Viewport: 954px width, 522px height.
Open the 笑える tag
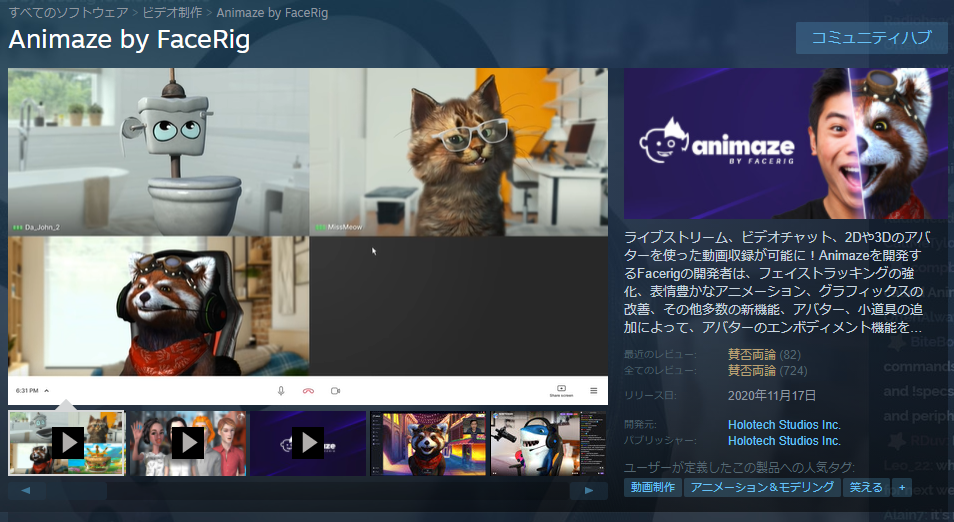coord(866,487)
